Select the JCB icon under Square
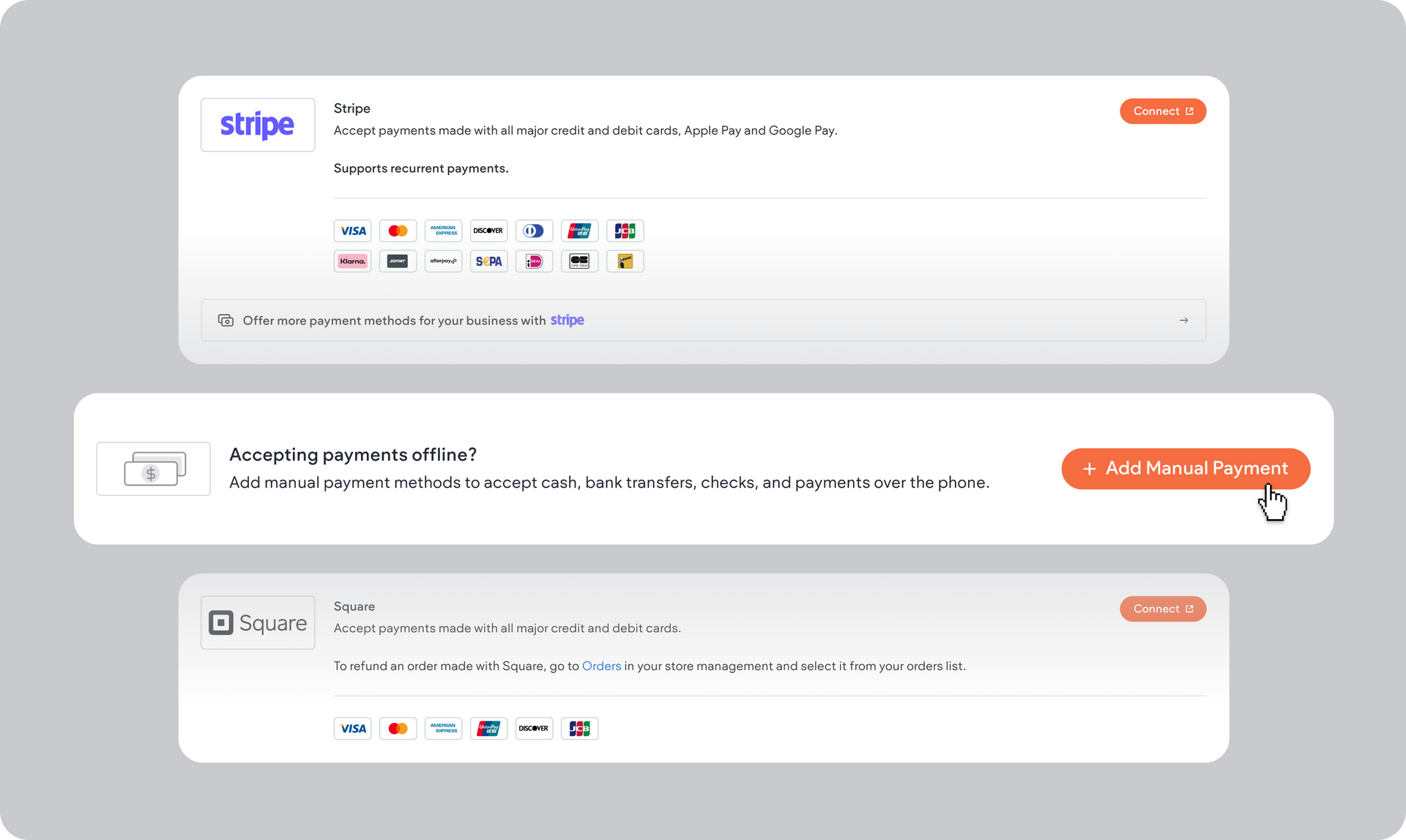 (579, 728)
